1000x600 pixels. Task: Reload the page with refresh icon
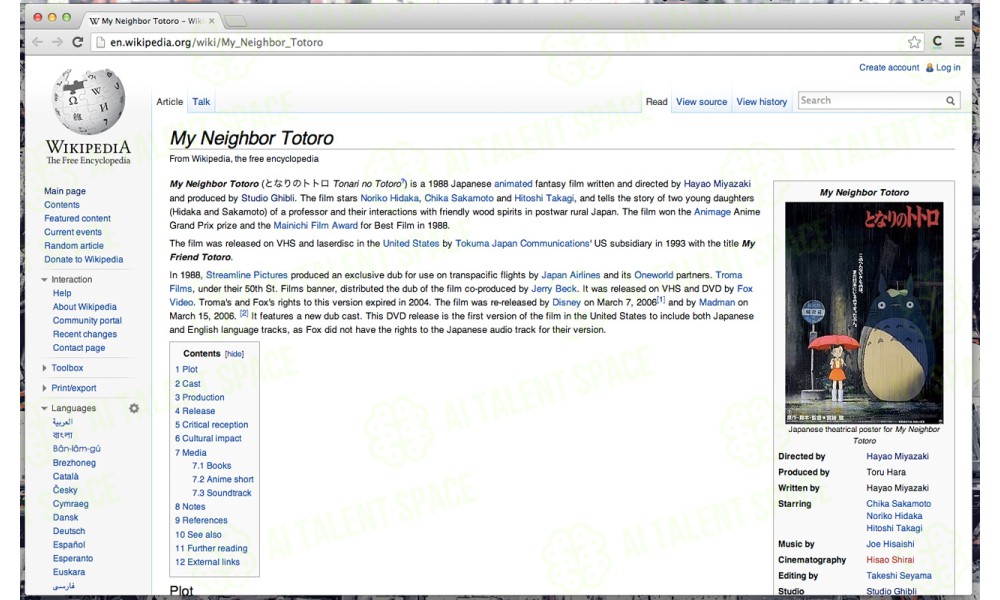(77, 42)
